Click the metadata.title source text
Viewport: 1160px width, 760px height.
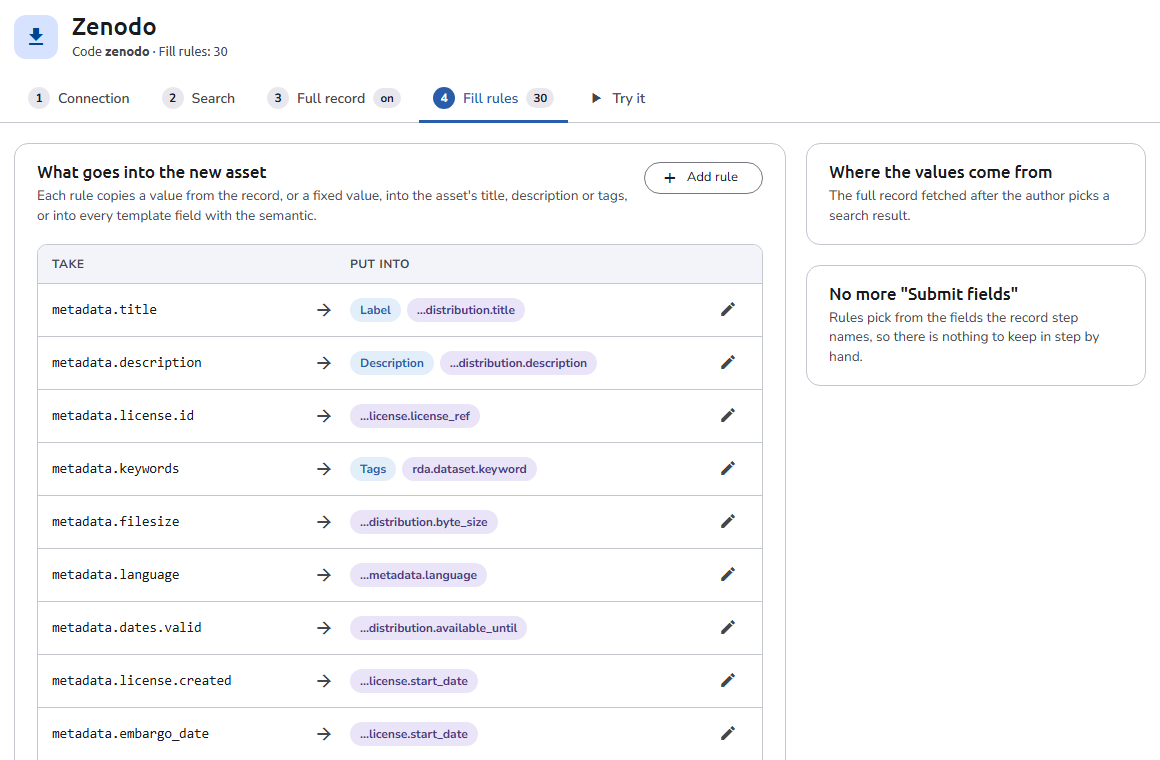point(104,309)
